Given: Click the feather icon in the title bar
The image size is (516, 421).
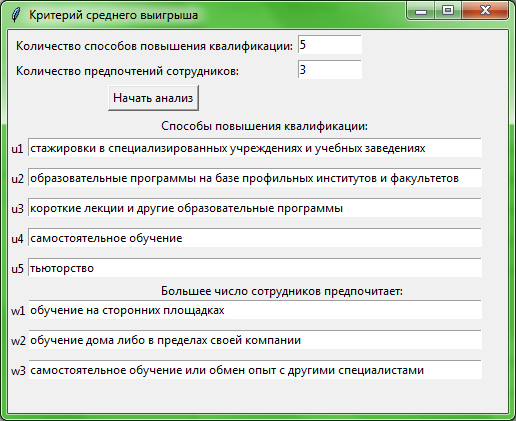Looking at the screenshot, I should [16, 15].
